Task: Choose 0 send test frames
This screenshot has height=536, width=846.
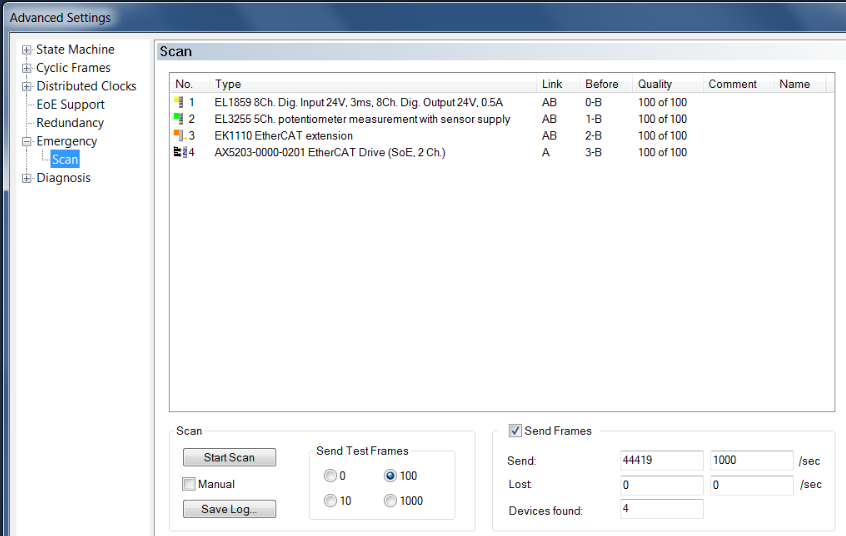Action: point(330,476)
